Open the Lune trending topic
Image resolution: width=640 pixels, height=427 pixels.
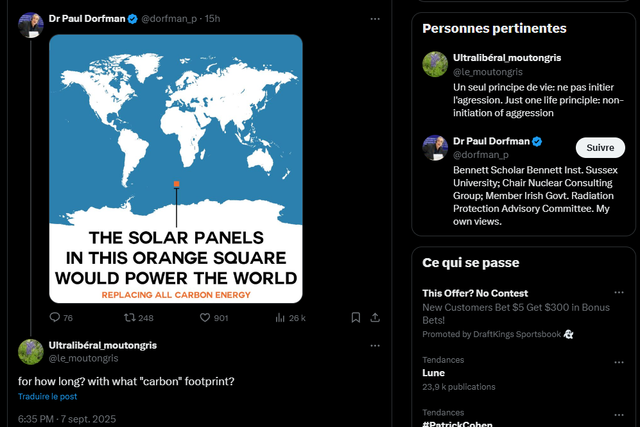click(434, 372)
